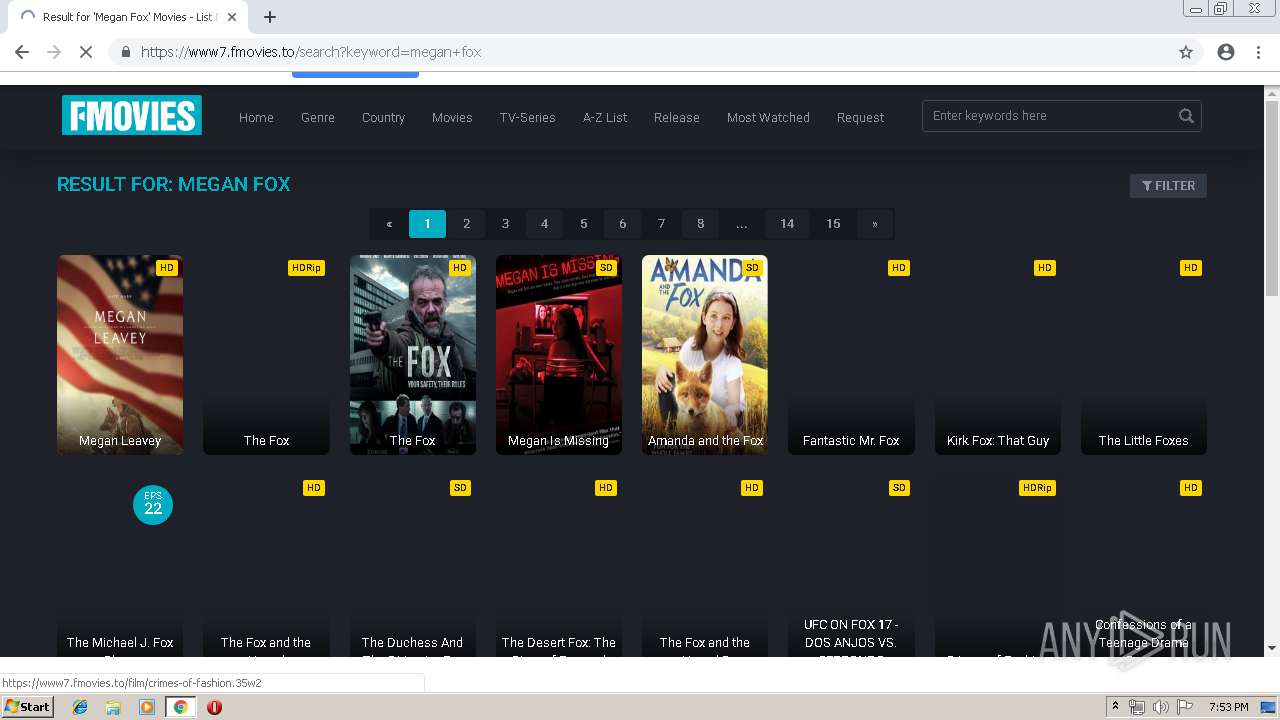The image size is (1280, 720).
Task: Open The Fox gunman poster
Action: (x=412, y=355)
